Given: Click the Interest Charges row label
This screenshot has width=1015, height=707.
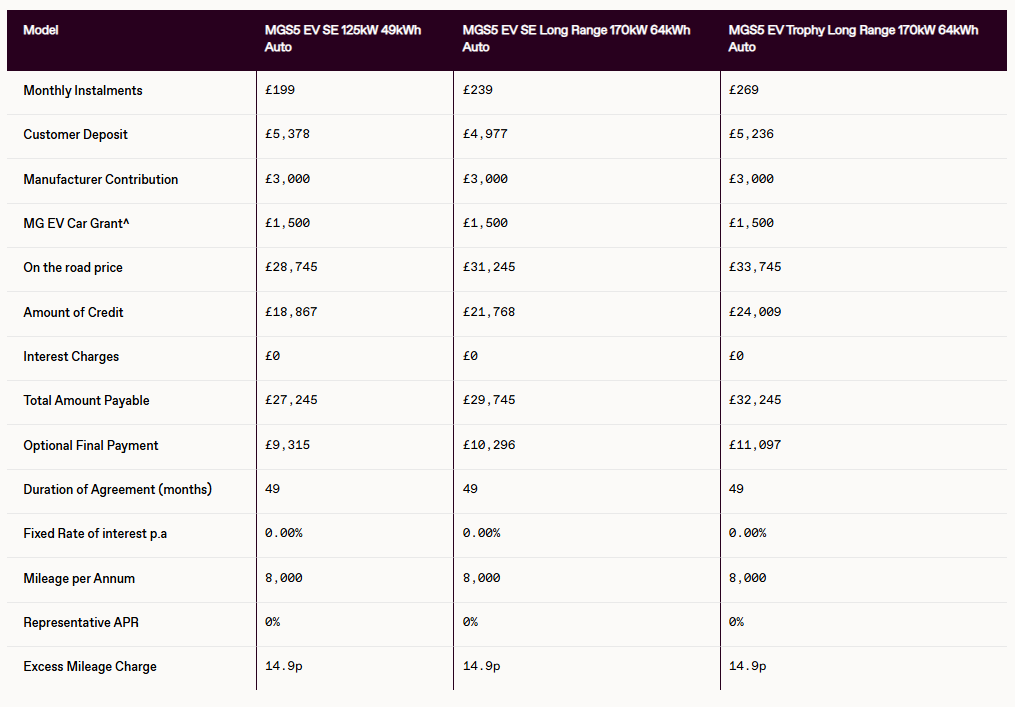Looking at the screenshot, I should coord(71,357).
